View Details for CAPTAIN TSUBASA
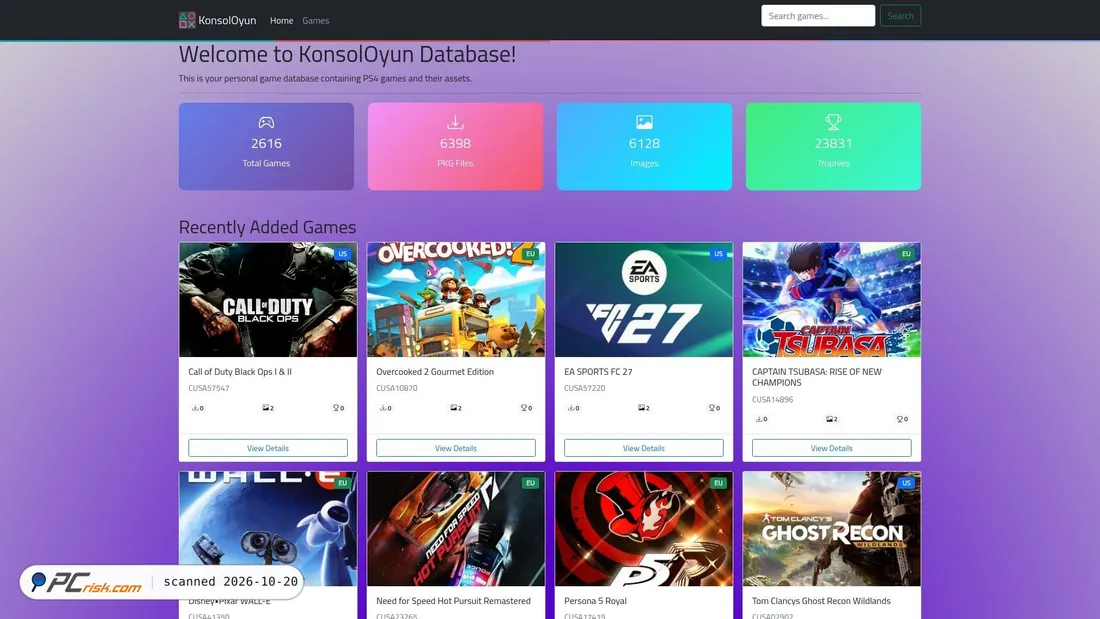The image size is (1100, 619). click(832, 448)
